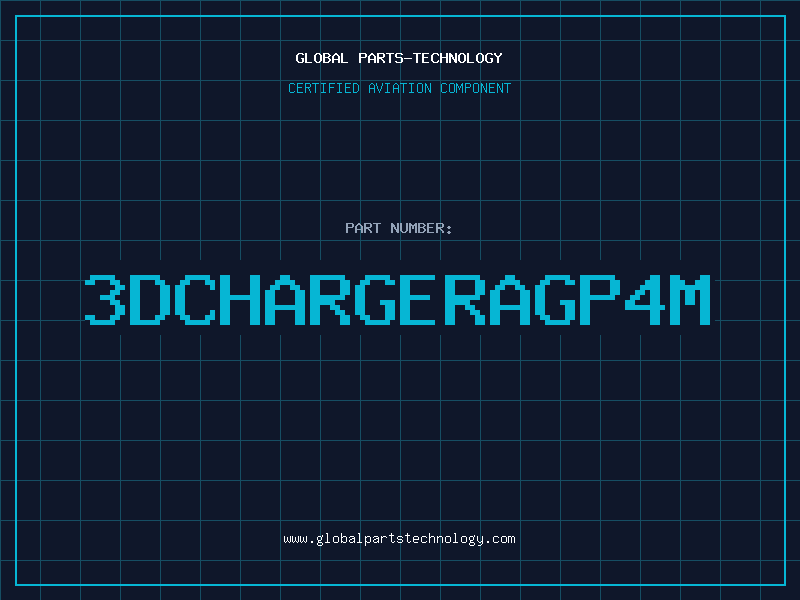800x600 pixels.
Task: Click the word COMPONENT in the subtitle
Action: click(x=476, y=88)
